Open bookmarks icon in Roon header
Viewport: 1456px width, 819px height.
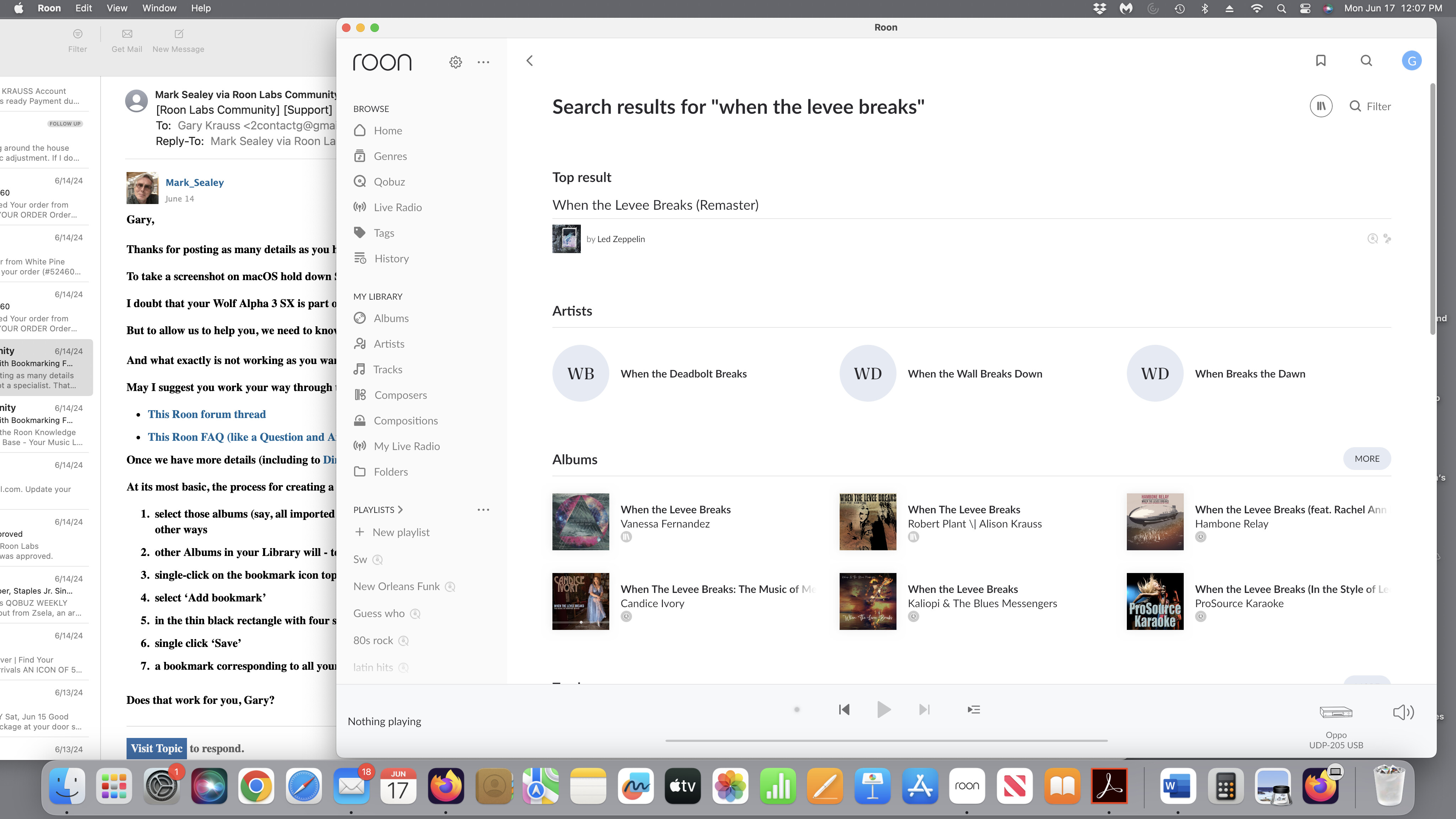pos(1321,60)
